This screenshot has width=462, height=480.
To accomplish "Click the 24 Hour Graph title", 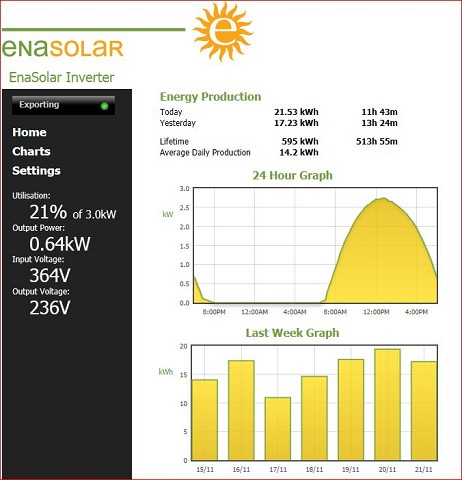I will [x=292, y=175].
